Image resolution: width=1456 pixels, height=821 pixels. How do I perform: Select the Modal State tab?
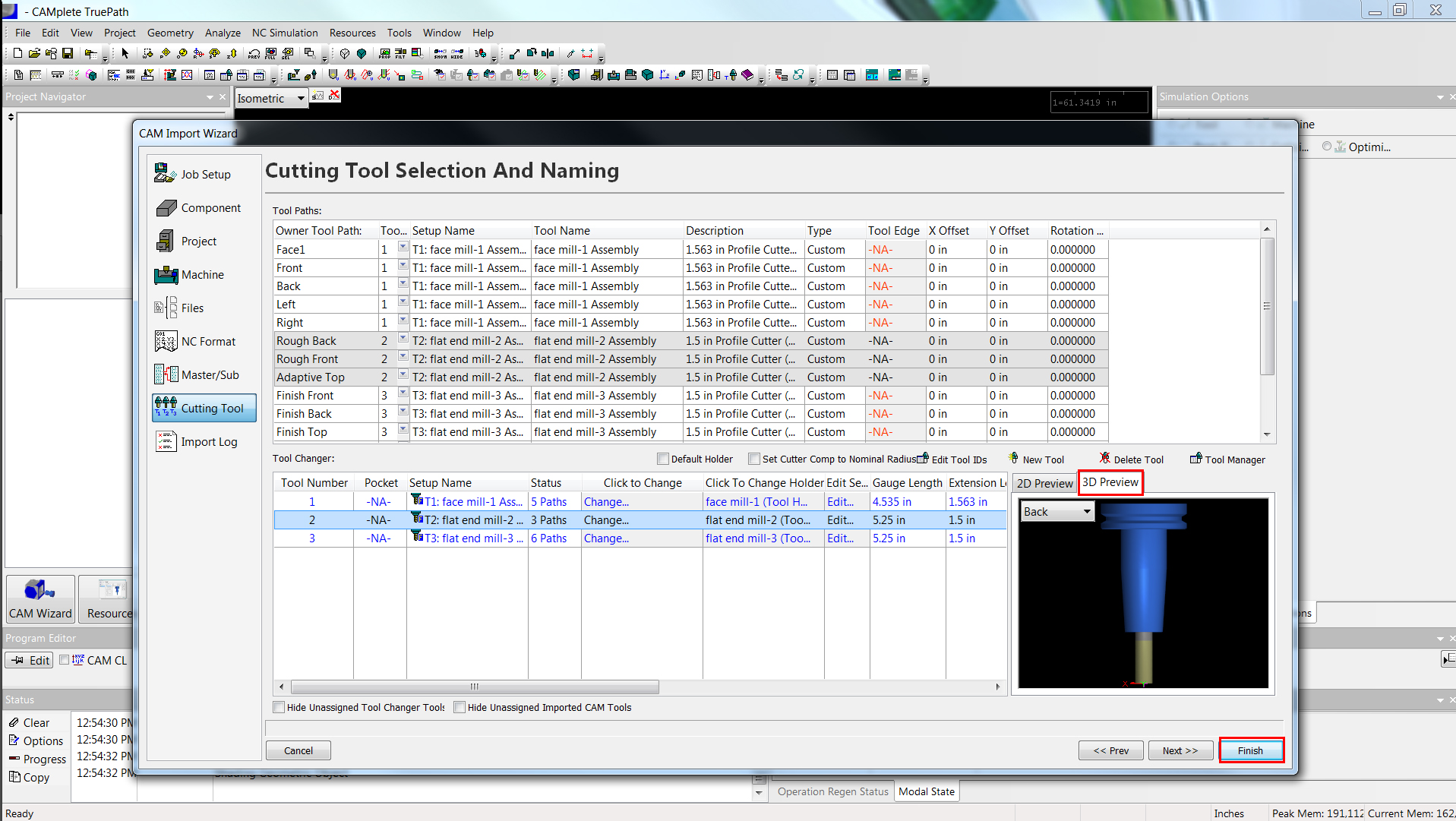tap(927, 791)
